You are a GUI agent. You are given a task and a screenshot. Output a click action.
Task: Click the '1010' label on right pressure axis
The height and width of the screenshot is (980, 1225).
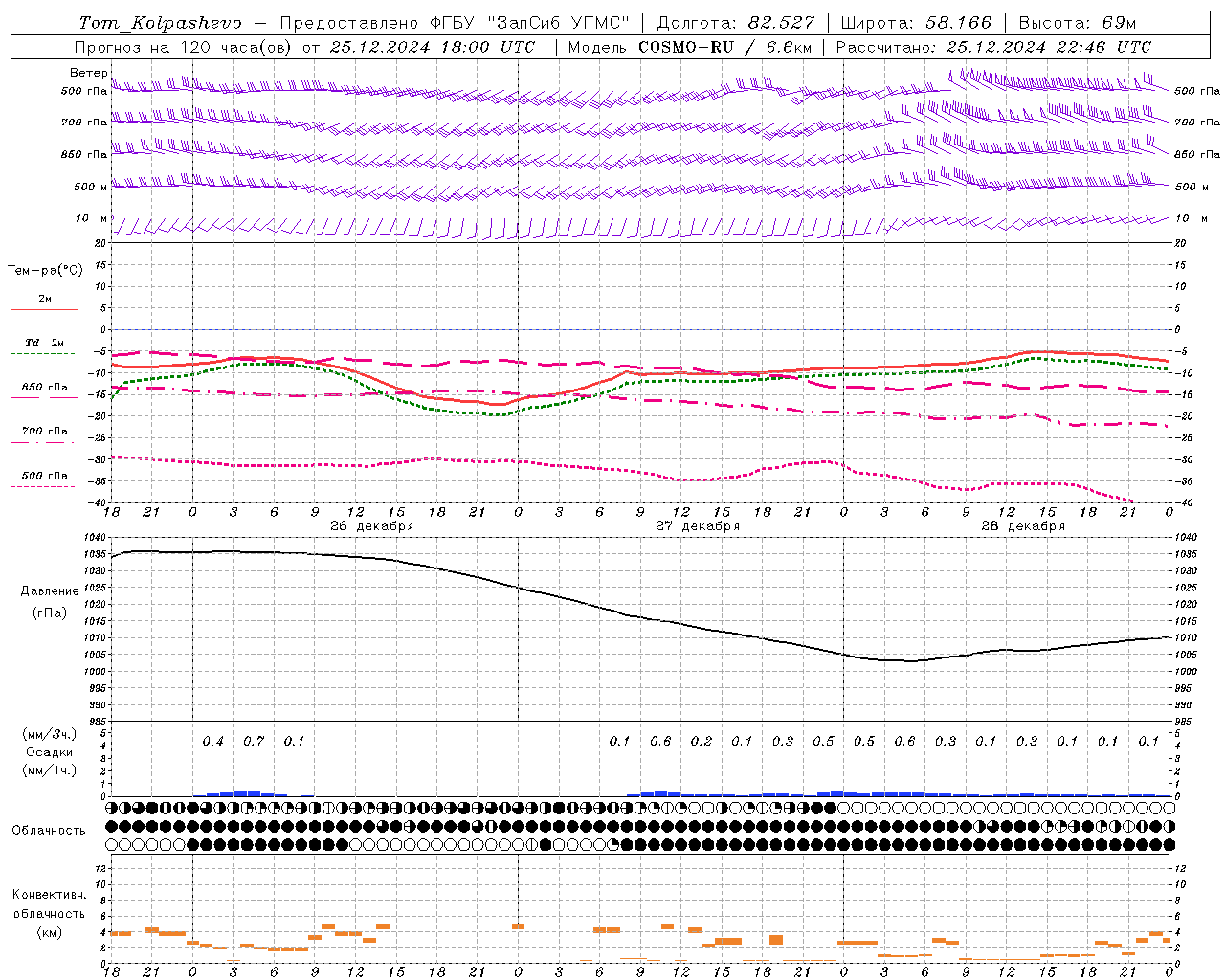pos(1185,637)
